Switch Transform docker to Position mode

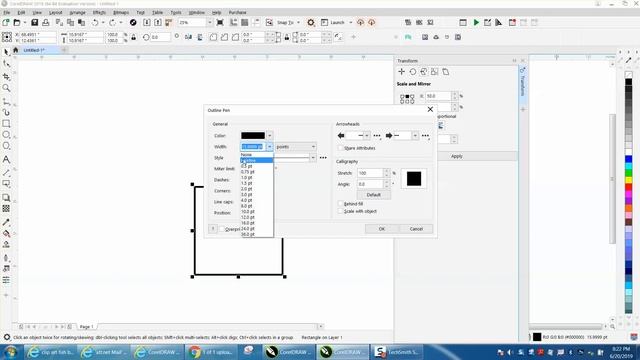tap(402, 72)
